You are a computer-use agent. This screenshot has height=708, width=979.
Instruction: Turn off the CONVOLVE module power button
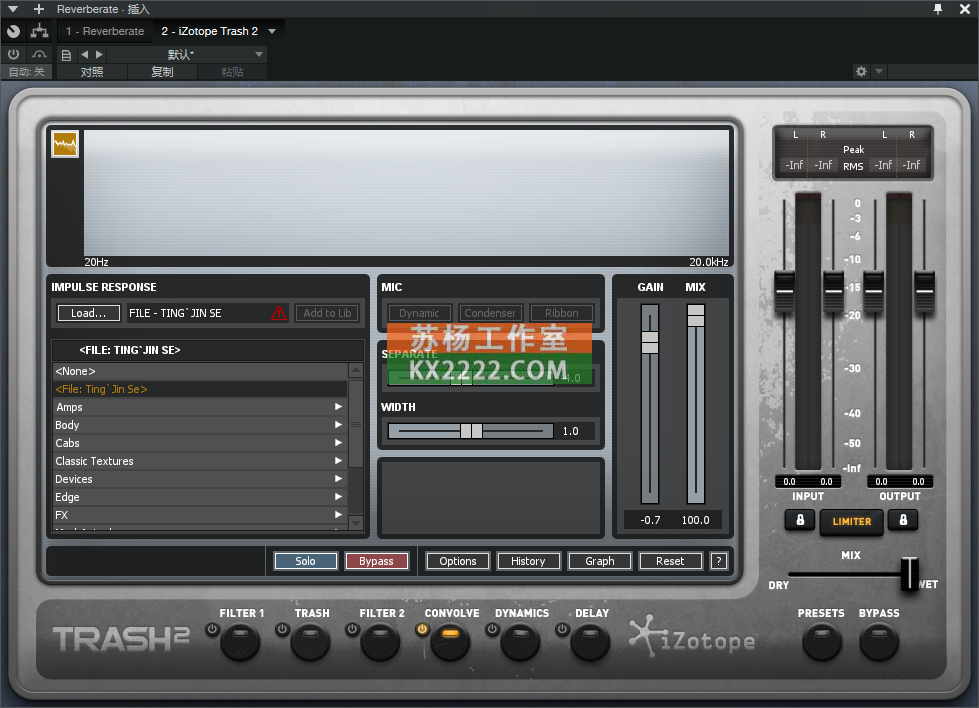[x=422, y=629]
